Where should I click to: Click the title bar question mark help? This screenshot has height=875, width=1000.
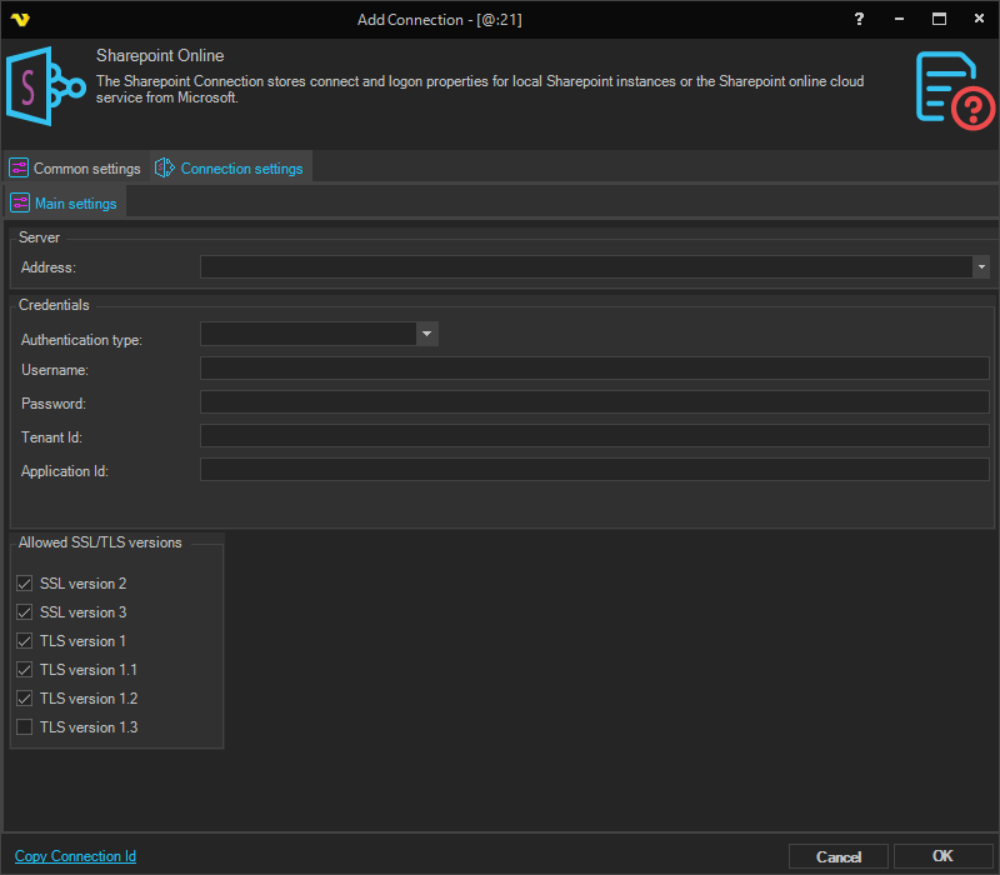[859, 19]
